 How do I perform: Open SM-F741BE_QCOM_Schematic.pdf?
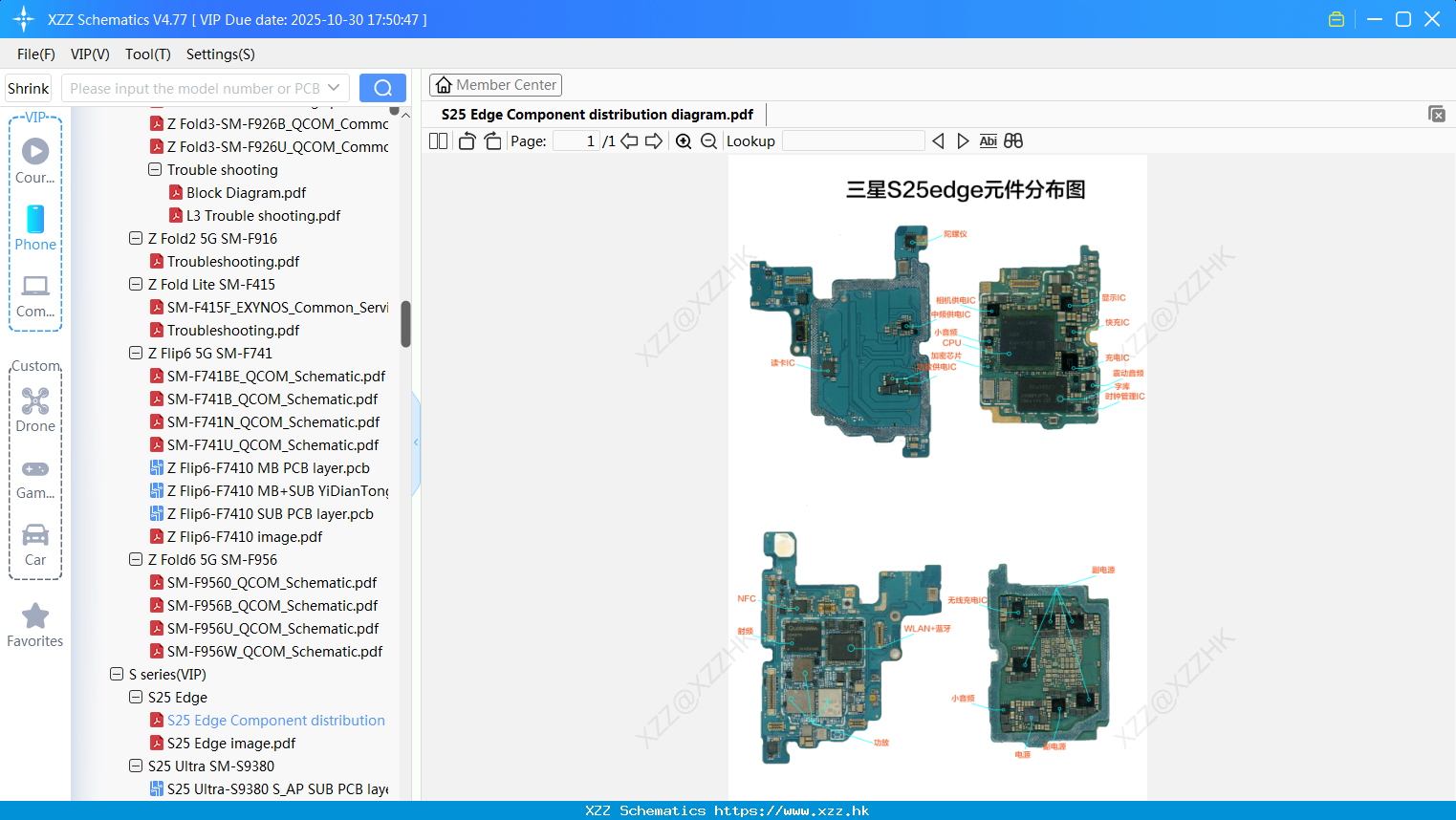276,376
